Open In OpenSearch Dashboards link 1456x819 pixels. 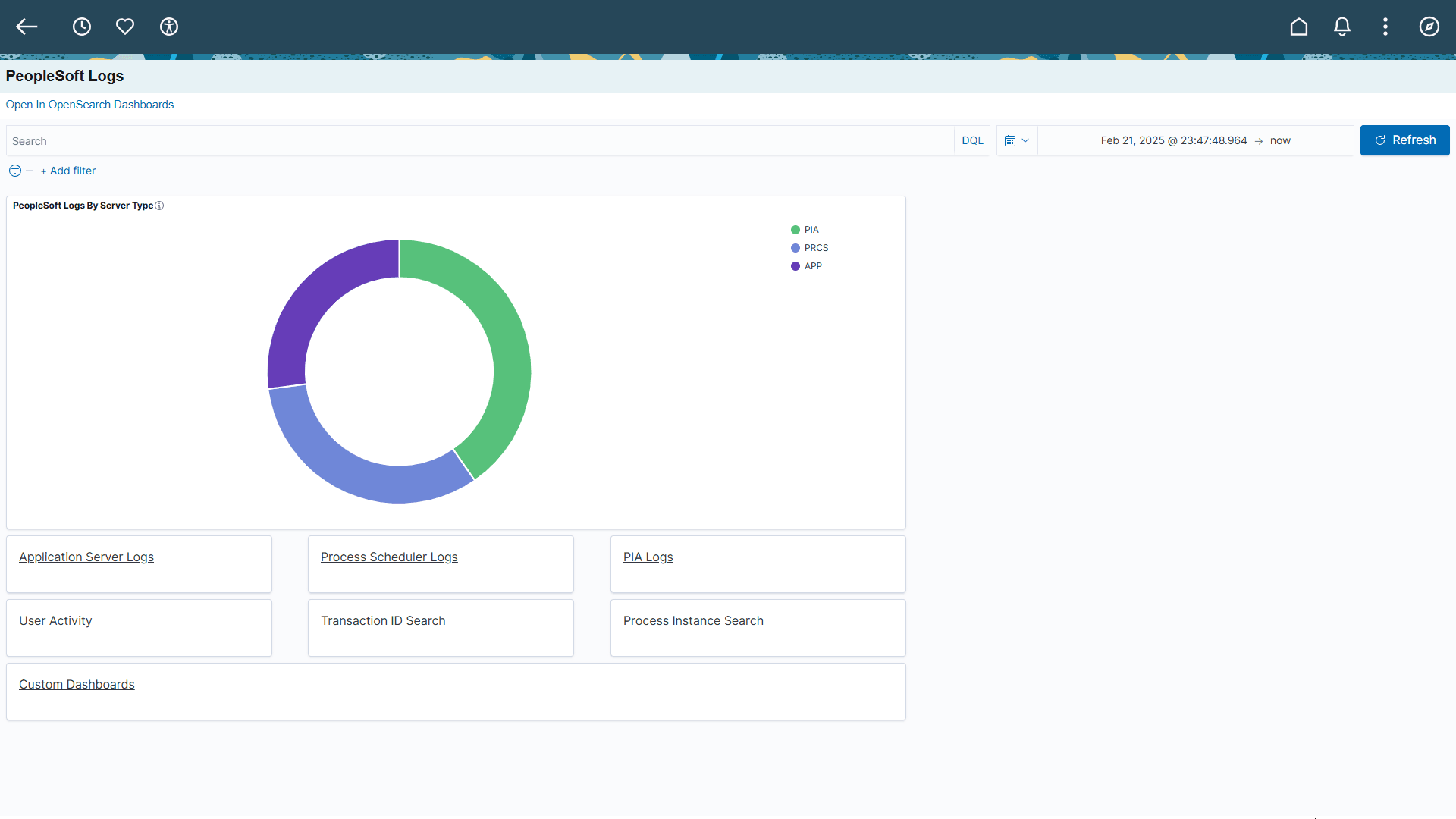pos(89,105)
